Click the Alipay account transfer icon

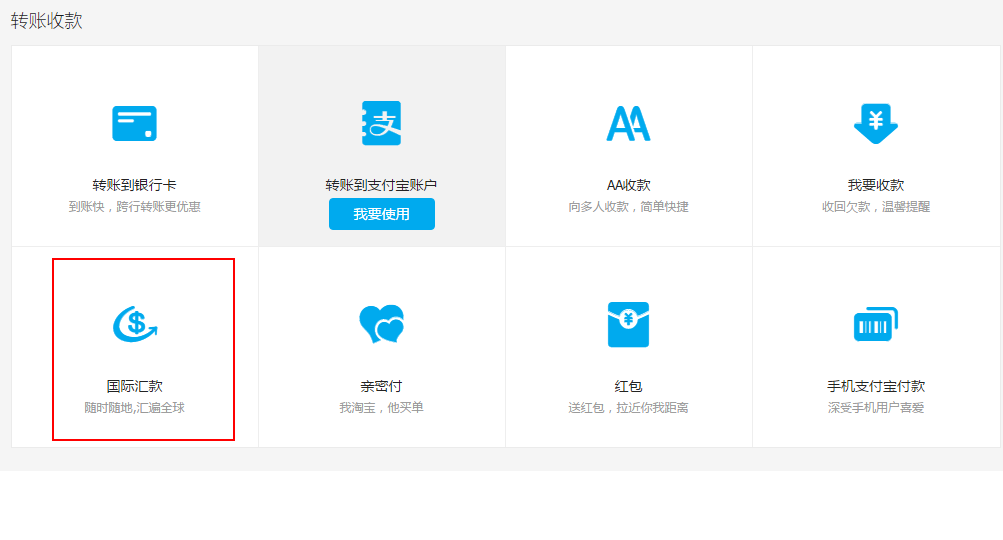(x=381, y=123)
